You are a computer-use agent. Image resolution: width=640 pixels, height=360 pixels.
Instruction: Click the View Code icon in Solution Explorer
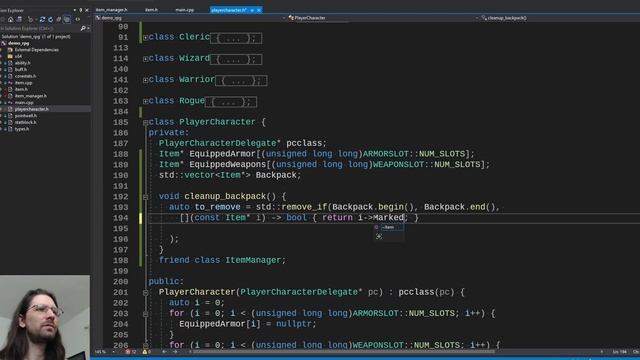click(78, 19)
